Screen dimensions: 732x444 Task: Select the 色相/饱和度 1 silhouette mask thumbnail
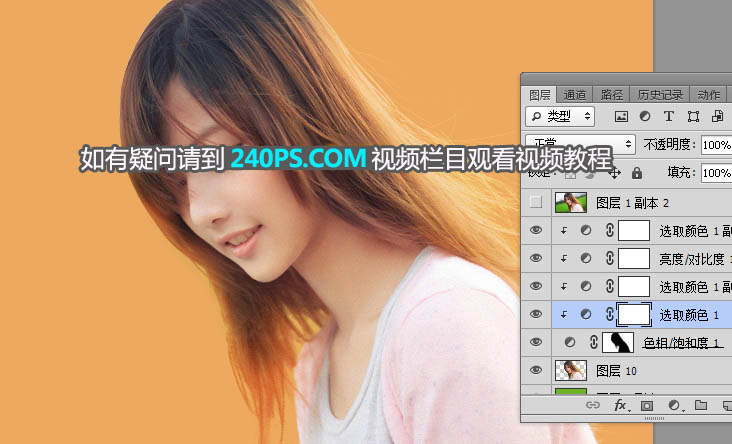618,342
